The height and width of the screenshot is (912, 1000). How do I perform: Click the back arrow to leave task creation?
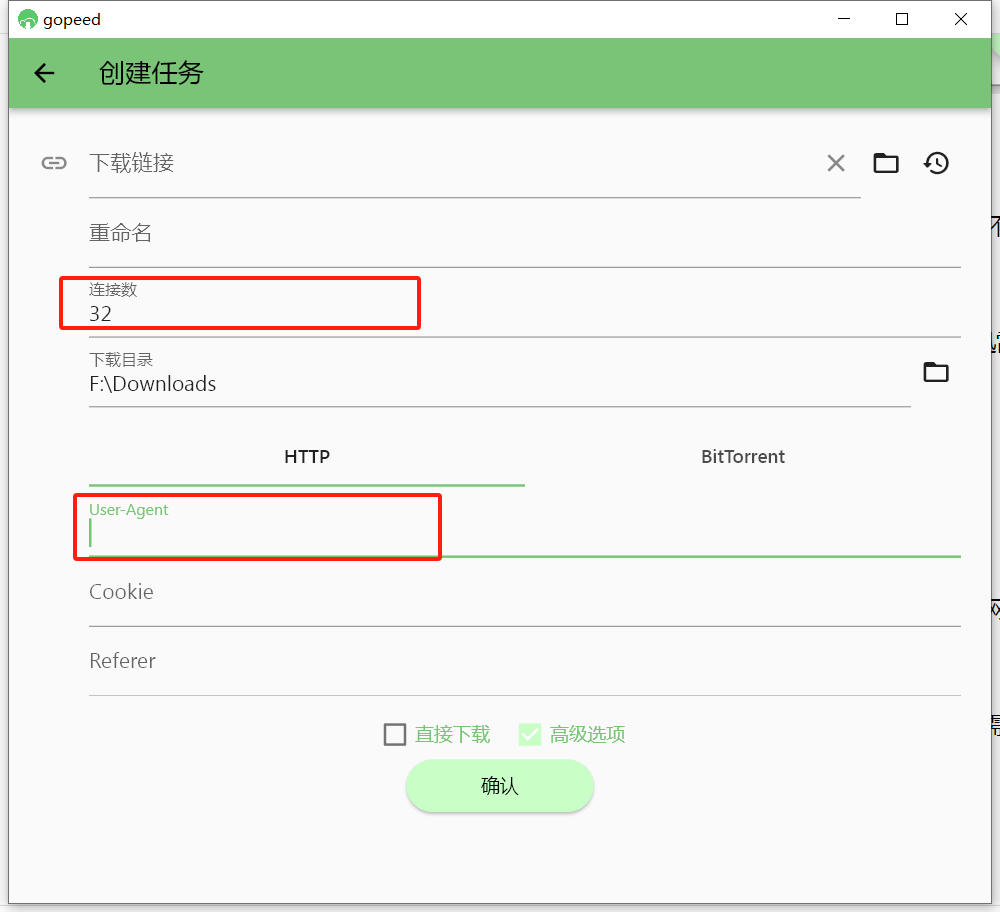[x=44, y=72]
